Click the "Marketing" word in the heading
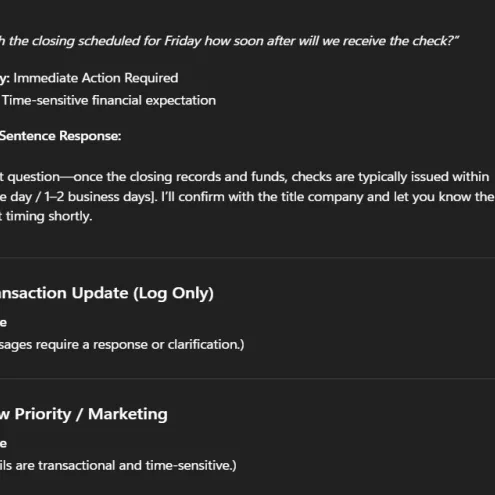The width and height of the screenshot is (495, 495). 128,414
